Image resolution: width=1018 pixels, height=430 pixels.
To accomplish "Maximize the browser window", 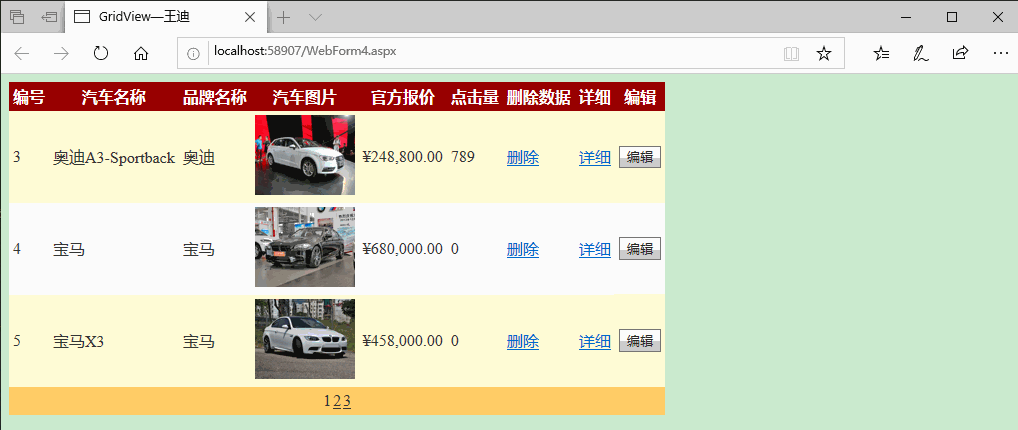I will (x=952, y=18).
